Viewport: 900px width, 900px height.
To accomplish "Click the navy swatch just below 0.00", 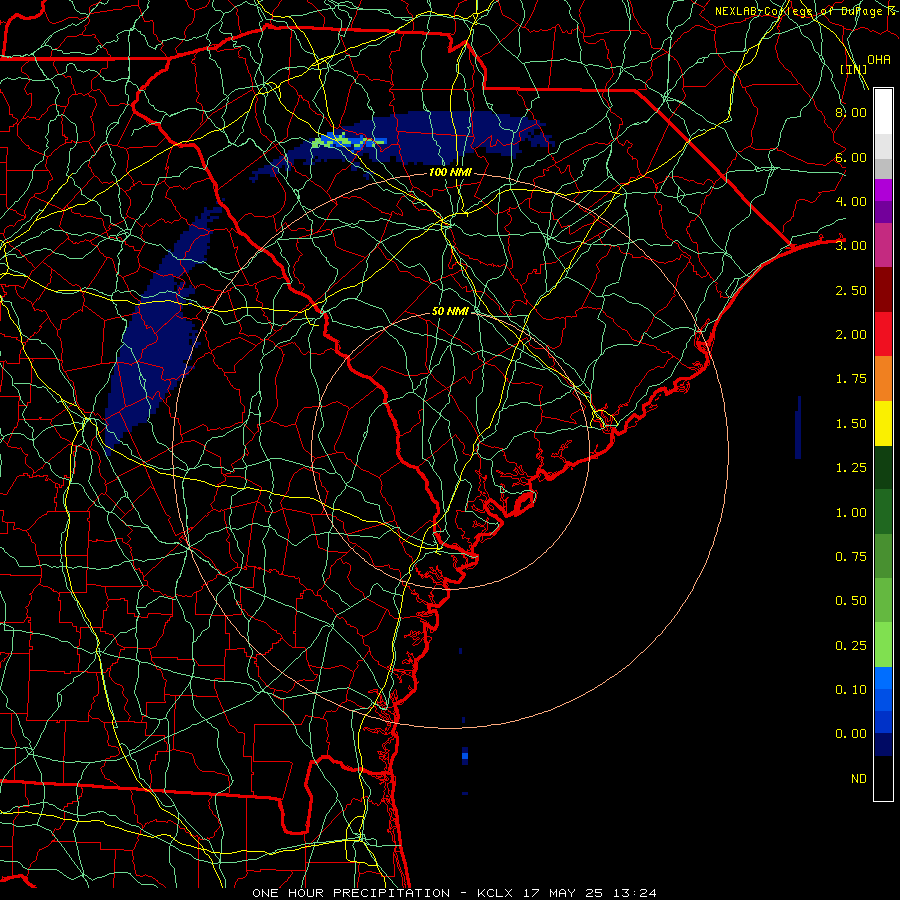I will tap(883, 745).
